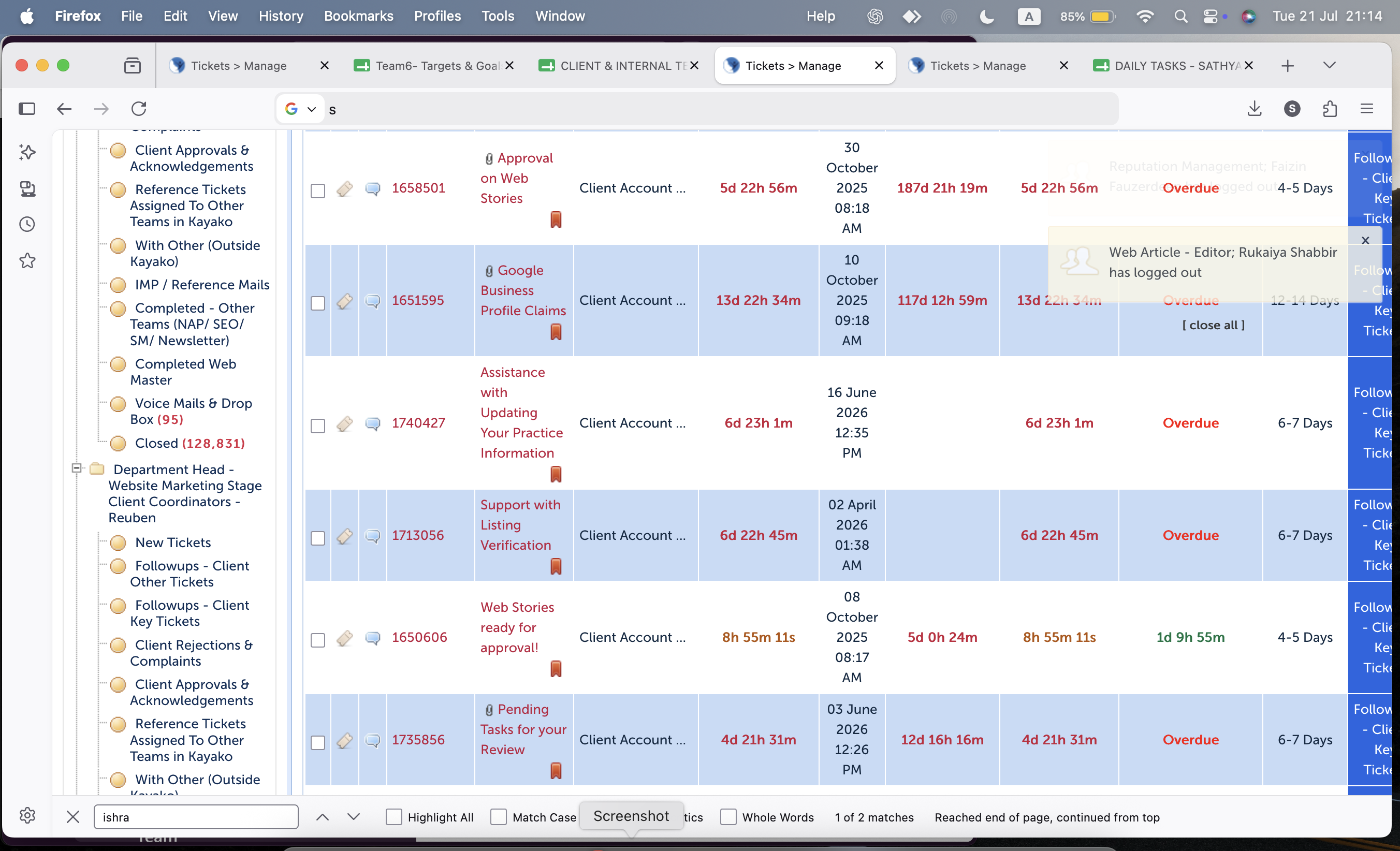
Task: Open the Firefox hamburger application menu
Action: click(1366, 109)
